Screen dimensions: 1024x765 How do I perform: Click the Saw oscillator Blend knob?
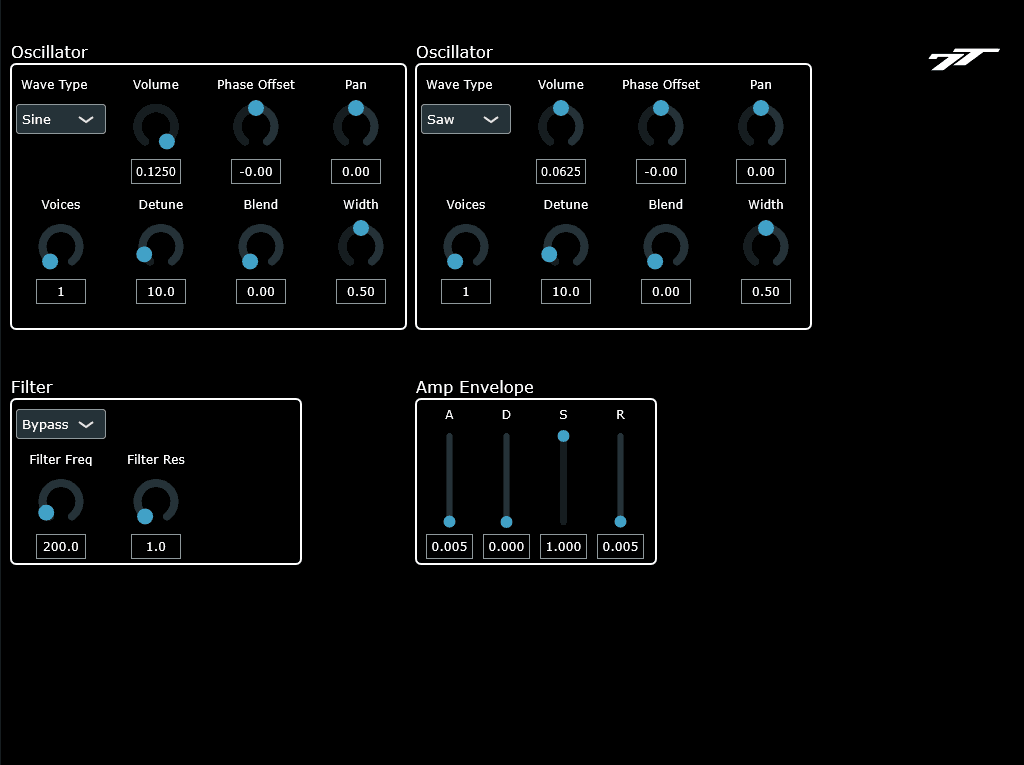click(665, 246)
